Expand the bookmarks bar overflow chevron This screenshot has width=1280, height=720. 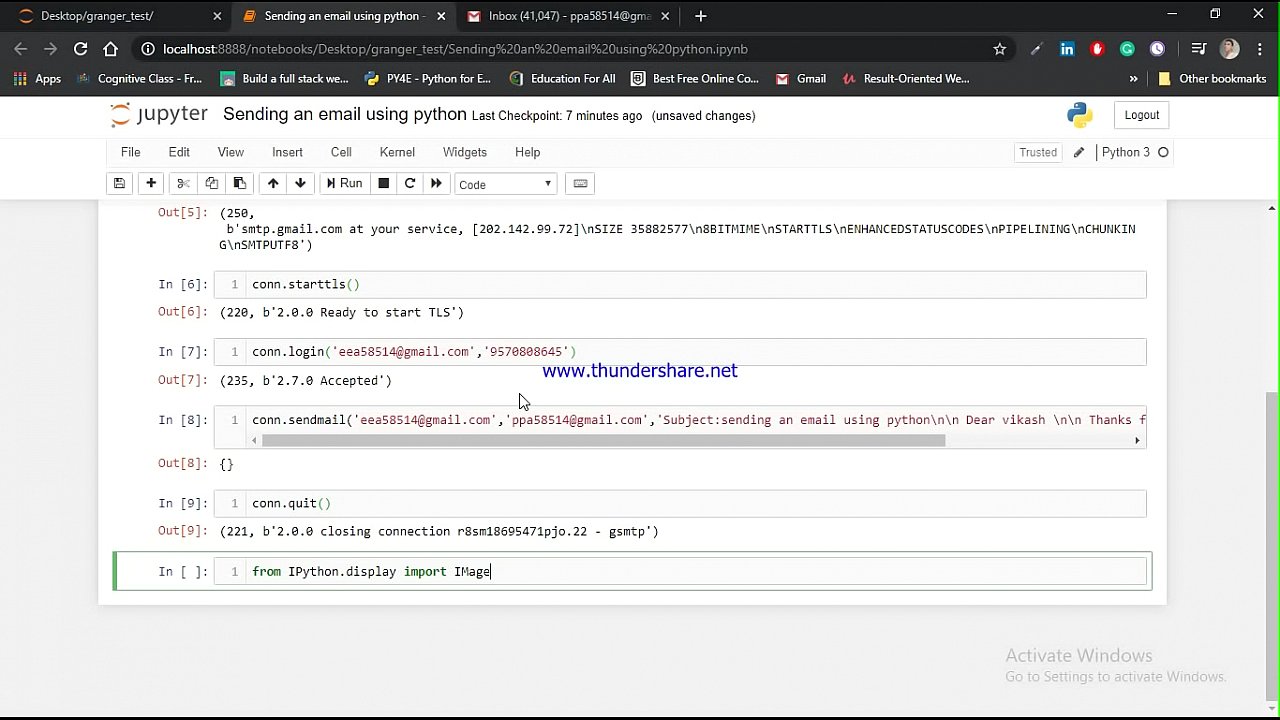click(x=1133, y=78)
